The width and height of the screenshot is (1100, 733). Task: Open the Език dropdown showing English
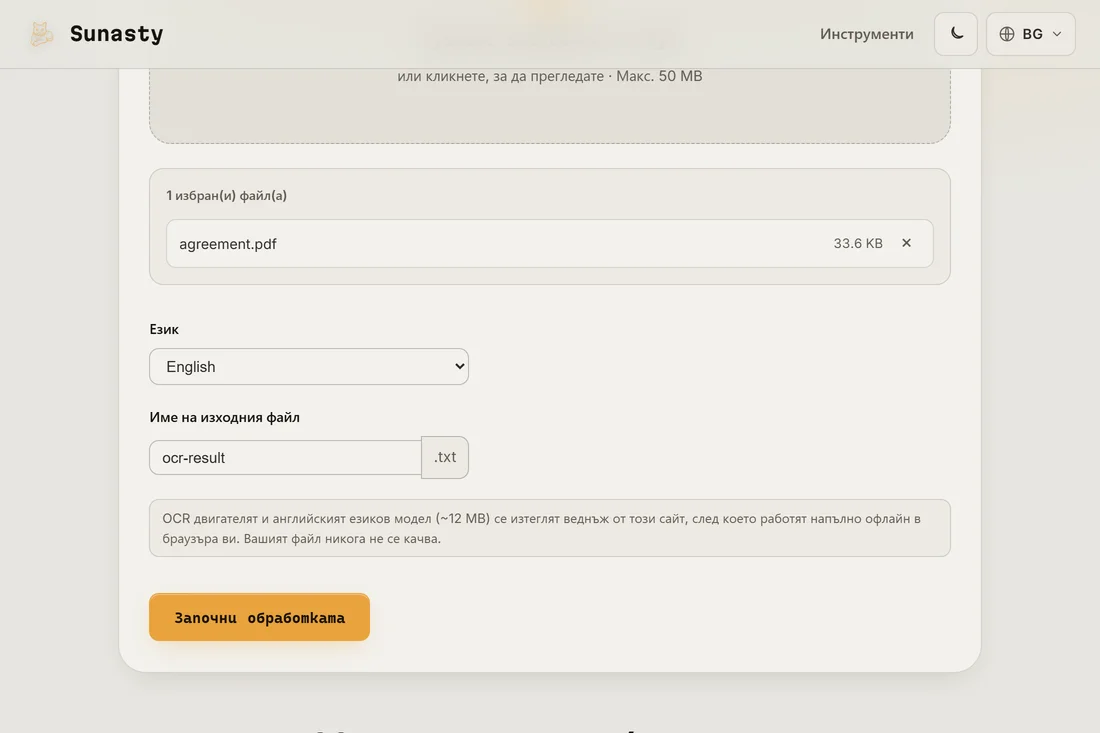click(x=309, y=366)
